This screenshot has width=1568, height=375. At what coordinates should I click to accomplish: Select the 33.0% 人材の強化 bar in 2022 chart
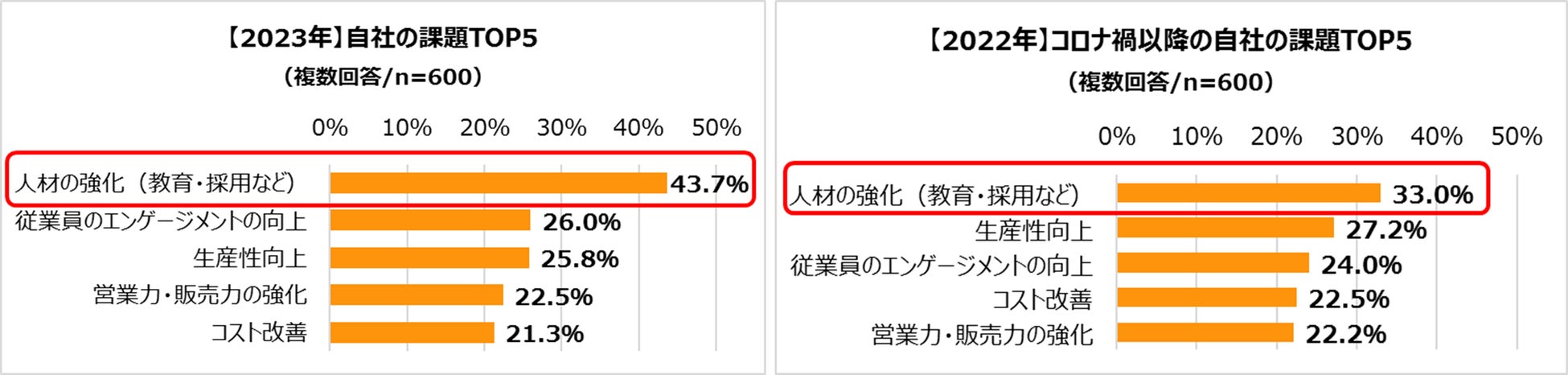(x=1248, y=193)
